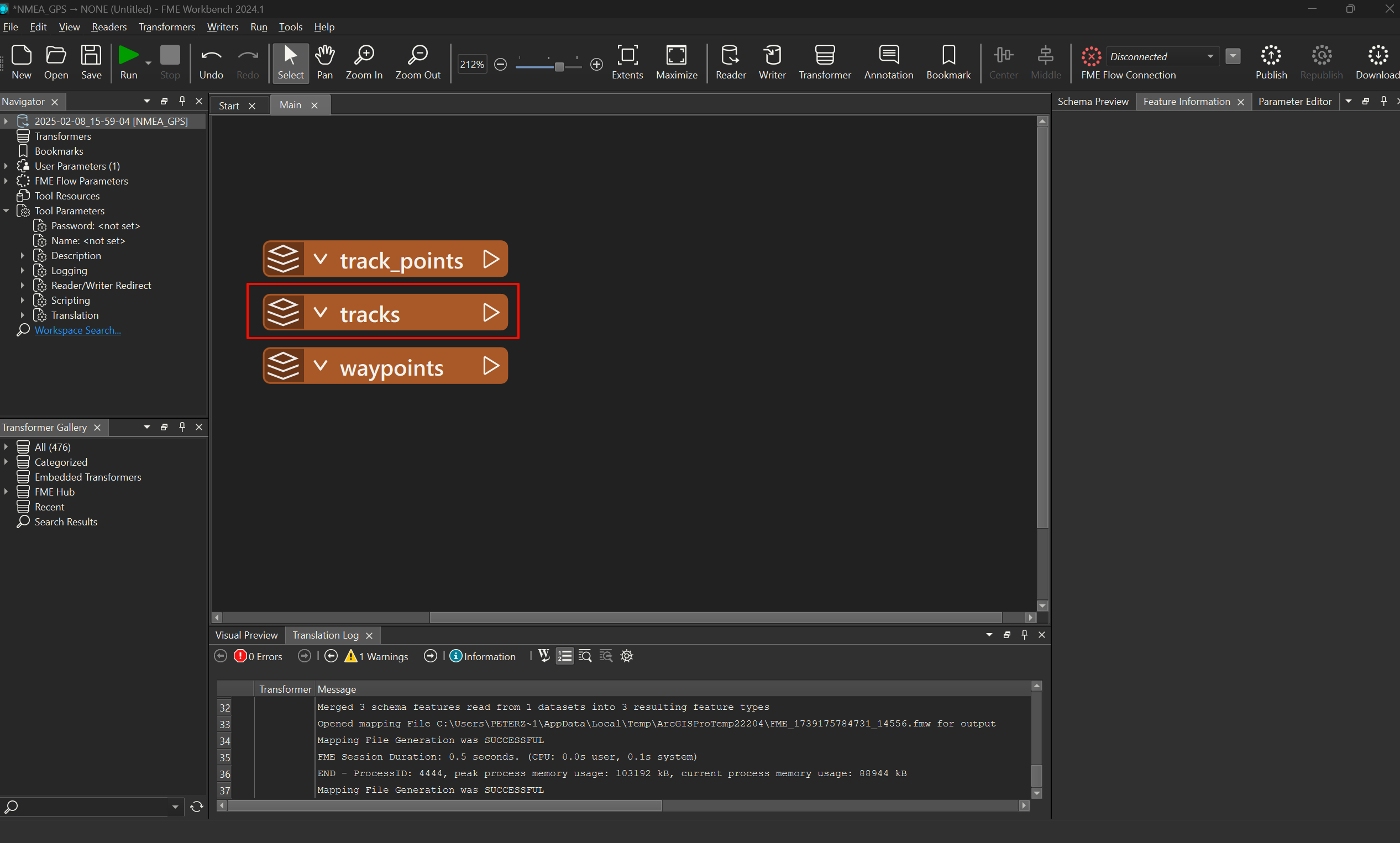Click the Workspace Search link
This screenshot has height=843, width=1400.
point(78,330)
